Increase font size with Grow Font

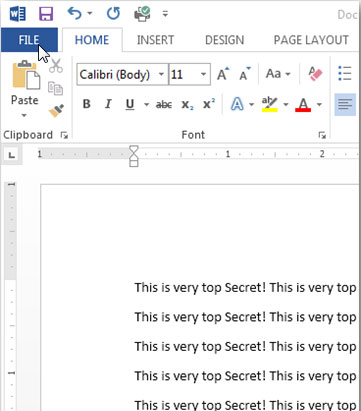[223, 74]
